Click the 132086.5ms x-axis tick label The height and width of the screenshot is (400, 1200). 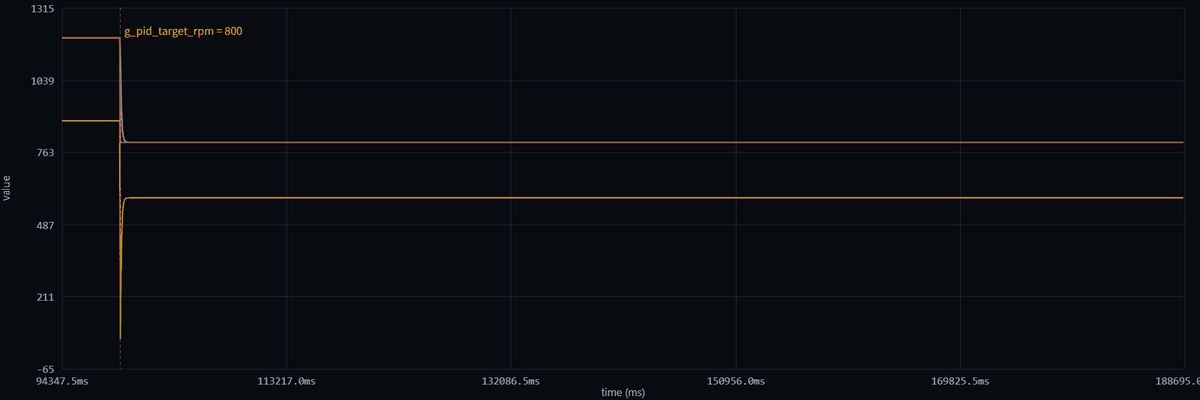click(x=511, y=382)
